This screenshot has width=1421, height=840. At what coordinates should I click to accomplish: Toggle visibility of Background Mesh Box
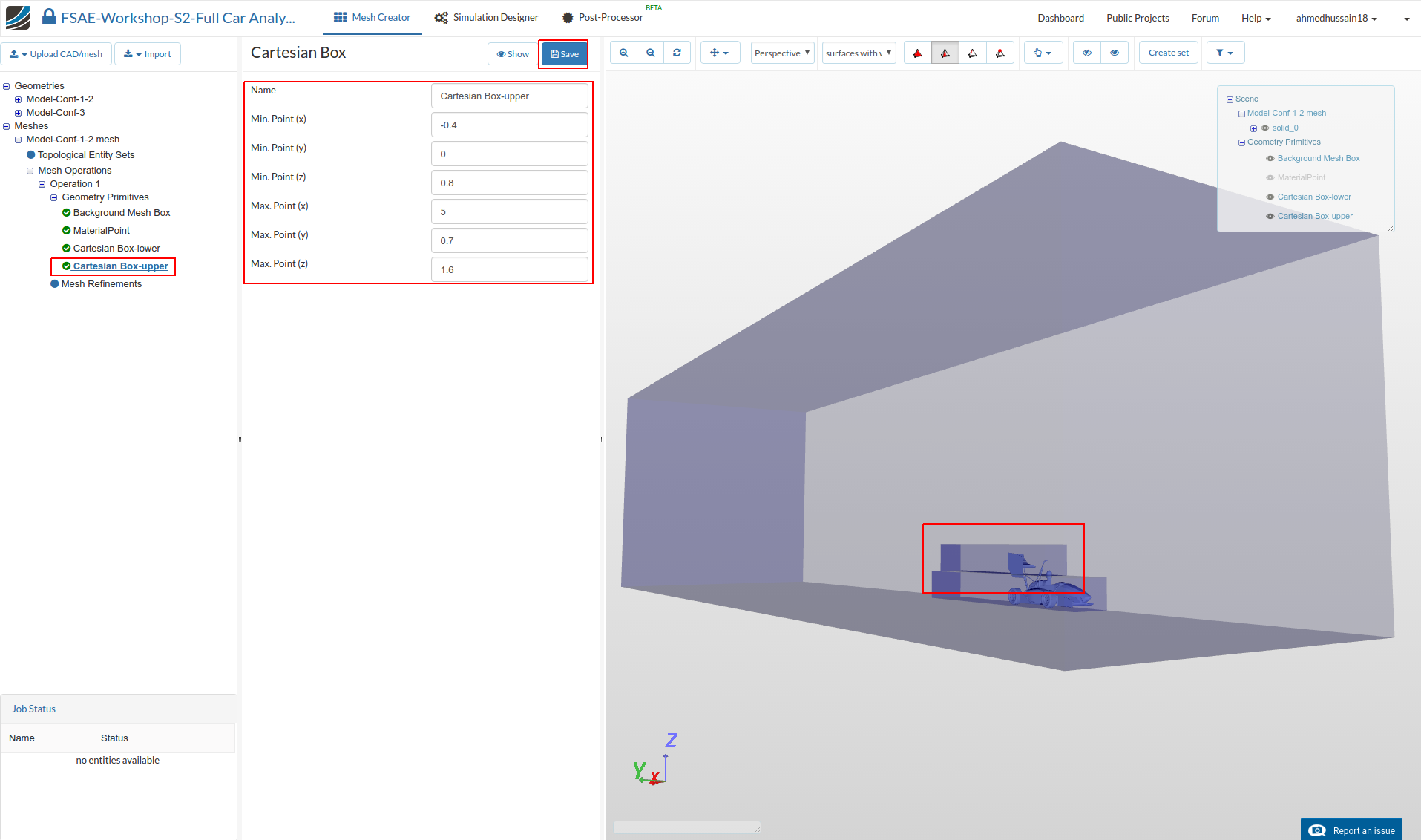1270,159
